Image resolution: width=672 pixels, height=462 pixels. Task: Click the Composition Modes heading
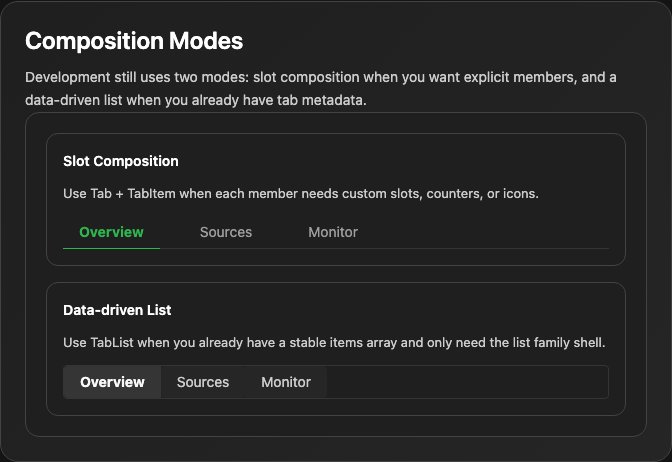coord(134,41)
